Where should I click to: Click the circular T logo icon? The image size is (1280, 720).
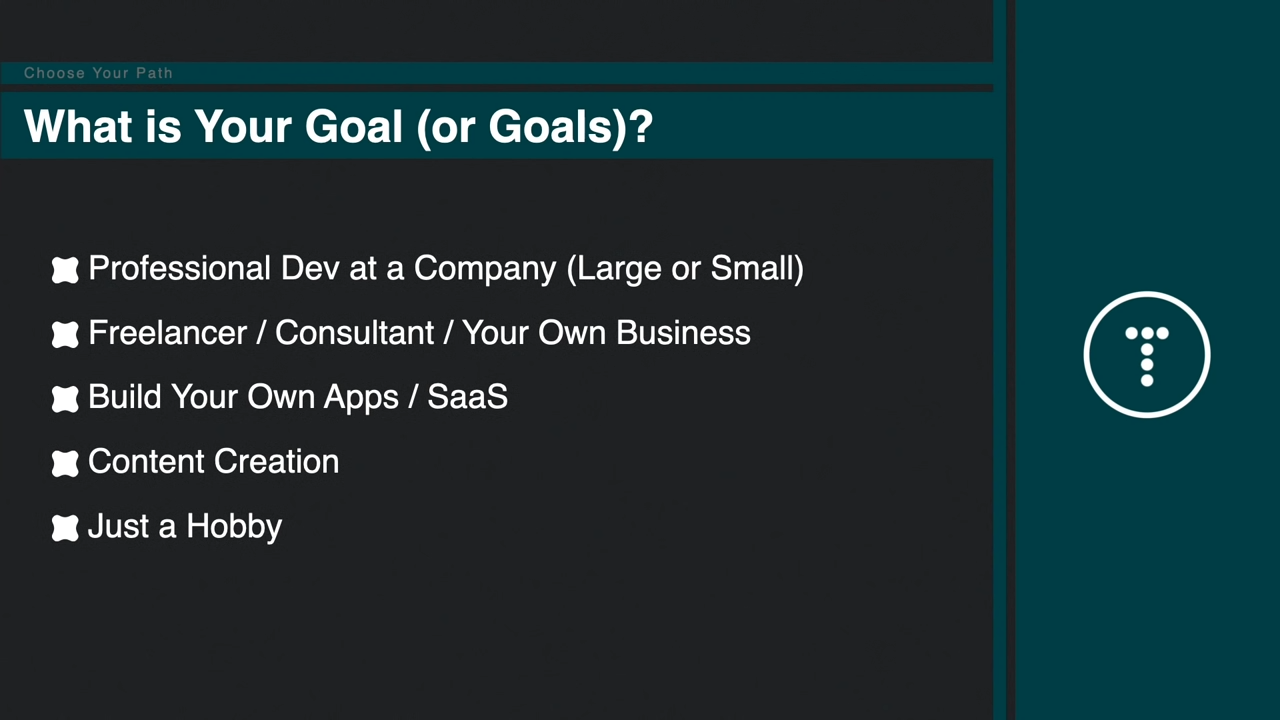coord(1147,354)
